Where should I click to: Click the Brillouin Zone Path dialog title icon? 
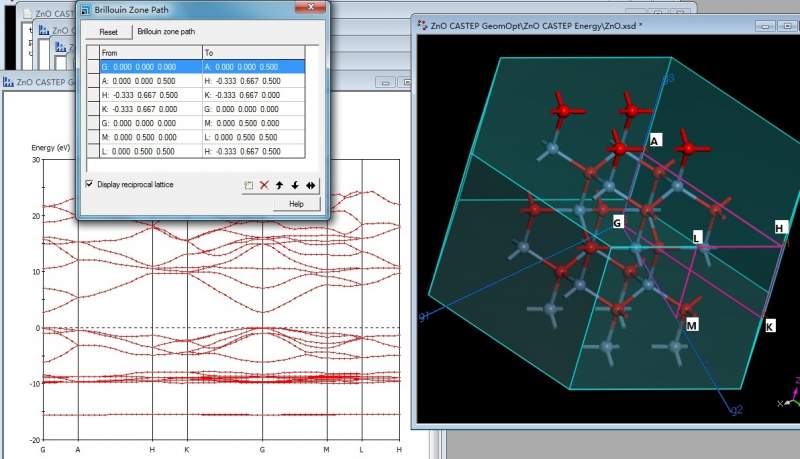coord(85,9)
